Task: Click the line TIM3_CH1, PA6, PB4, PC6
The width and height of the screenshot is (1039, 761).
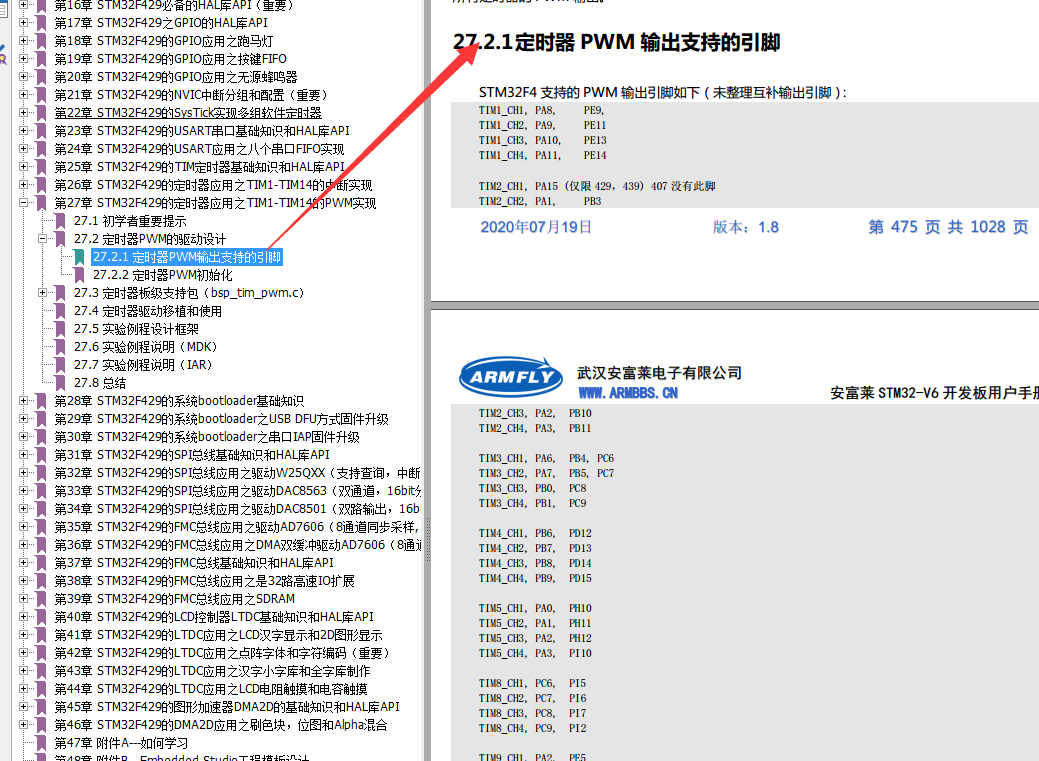Action: [x=546, y=458]
